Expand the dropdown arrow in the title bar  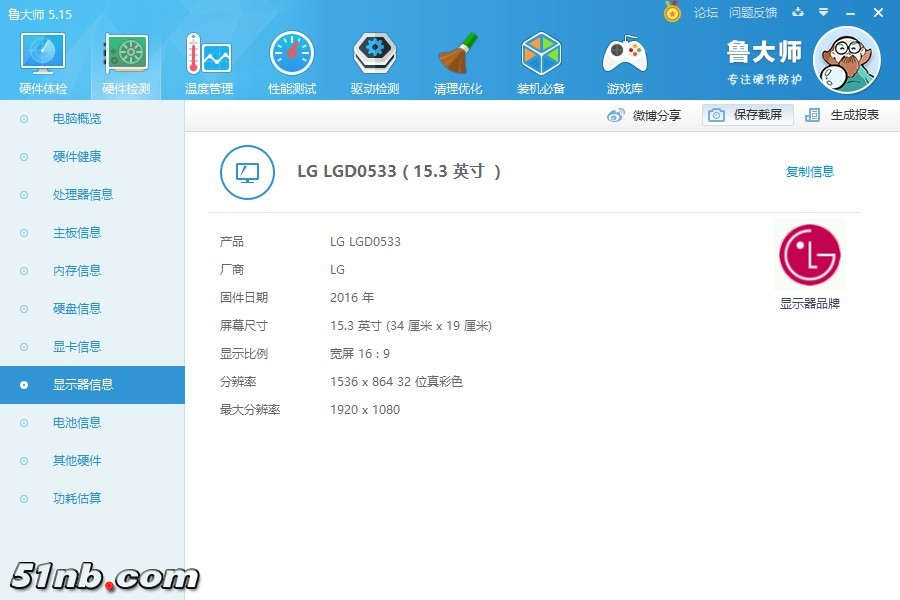(822, 13)
